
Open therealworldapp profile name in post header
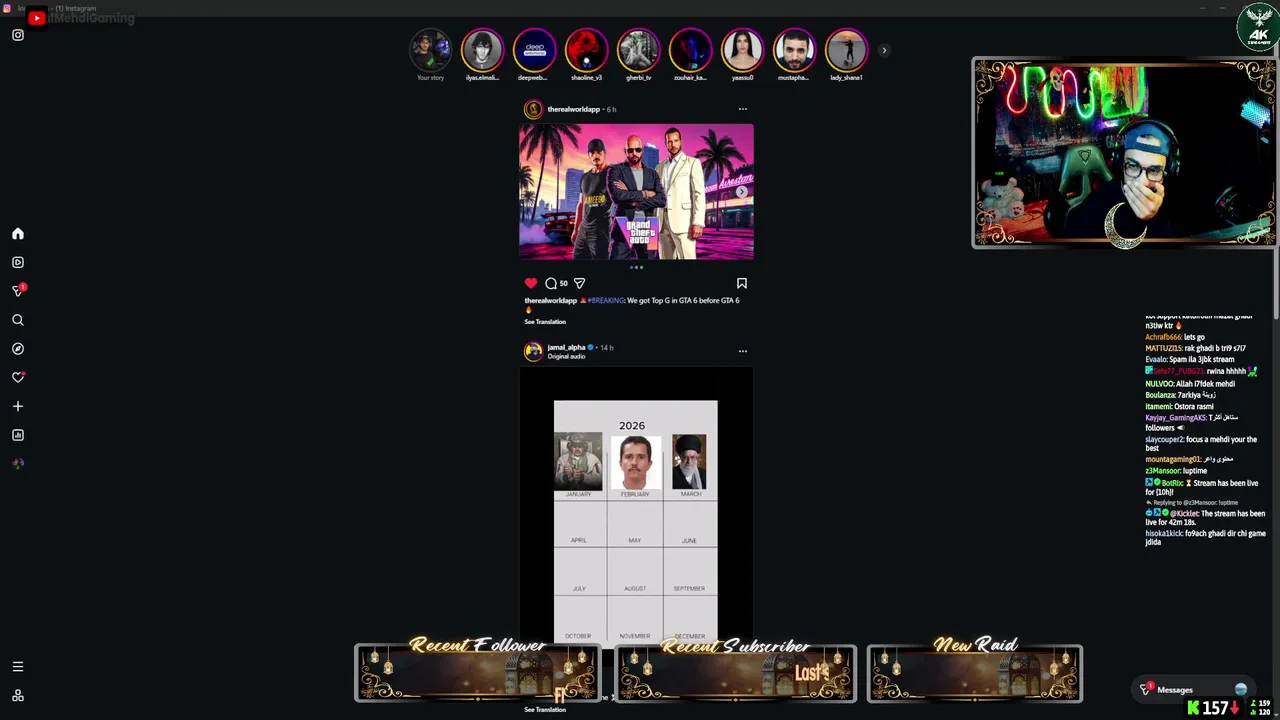point(573,109)
